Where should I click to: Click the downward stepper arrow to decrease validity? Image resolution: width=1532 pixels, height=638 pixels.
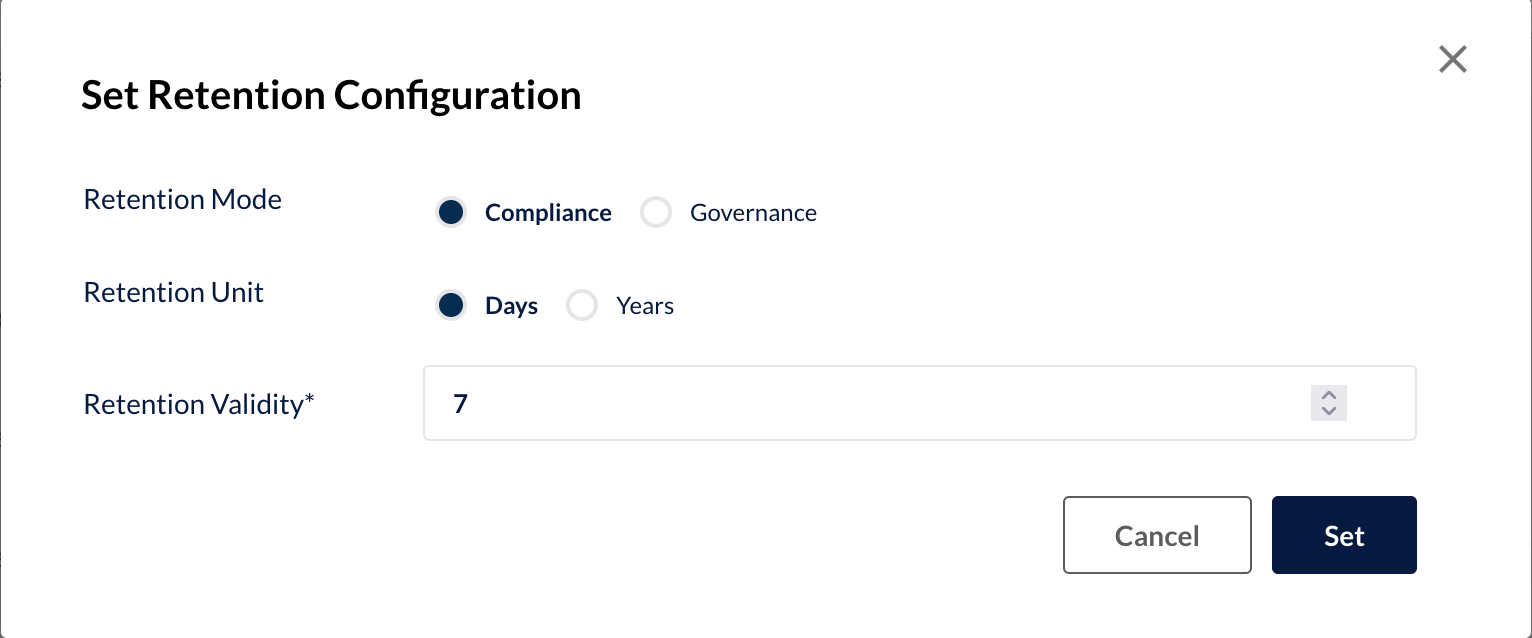point(1329,410)
